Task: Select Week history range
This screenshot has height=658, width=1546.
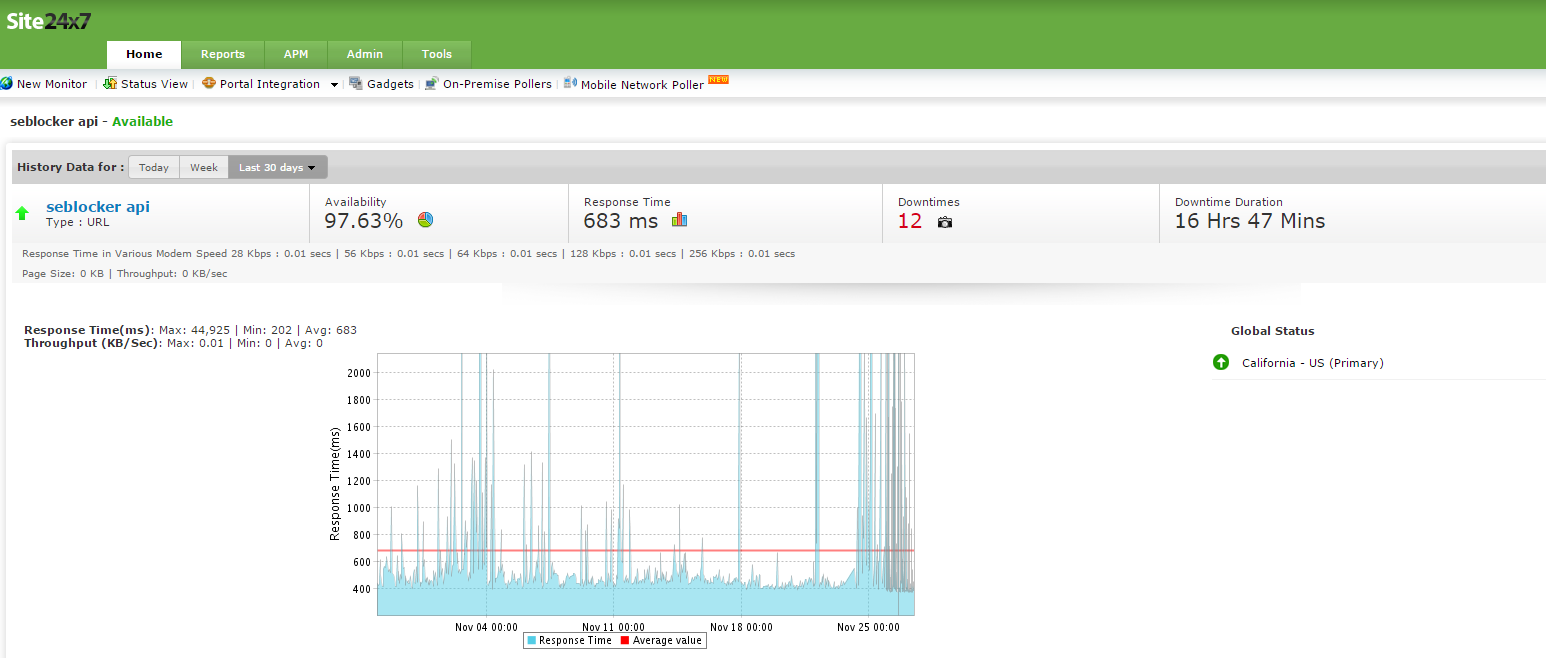Action: point(204,167)
